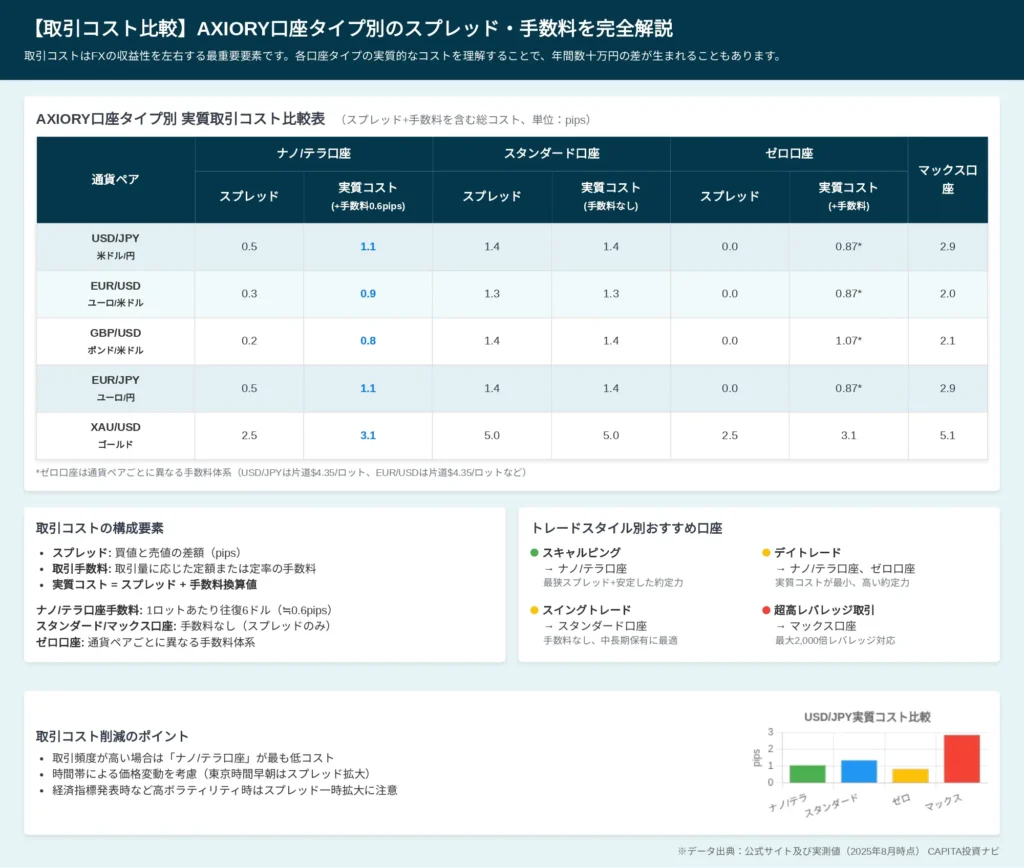The image size is (1024, 868).
Task: Click the デイトレード style label
Action: [x=807, y=553]
